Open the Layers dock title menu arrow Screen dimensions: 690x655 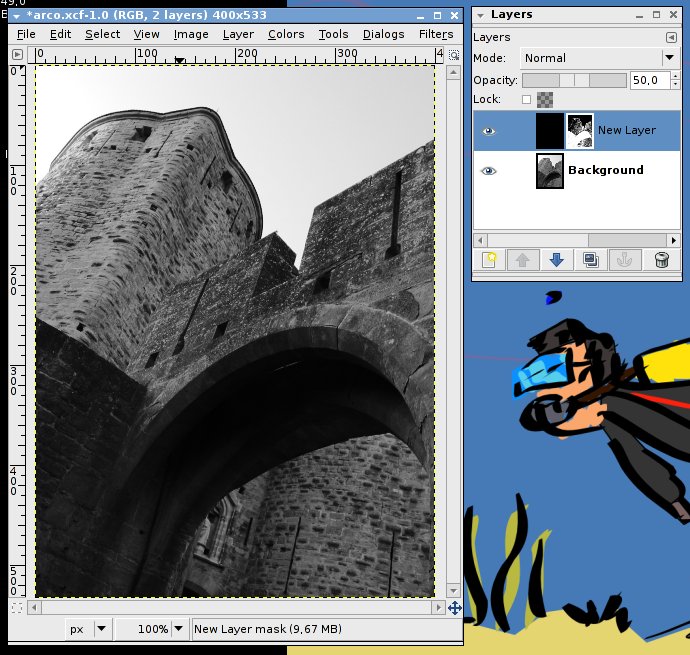pyautogui.click(x=481, y=15)
